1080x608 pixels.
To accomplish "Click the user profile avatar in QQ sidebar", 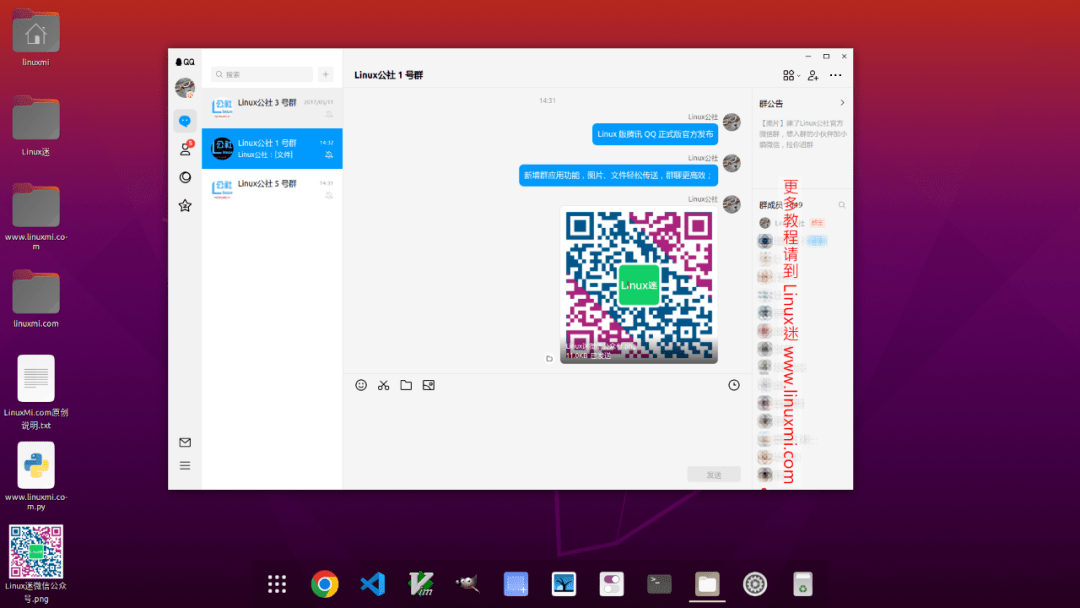I will (185, 88).
